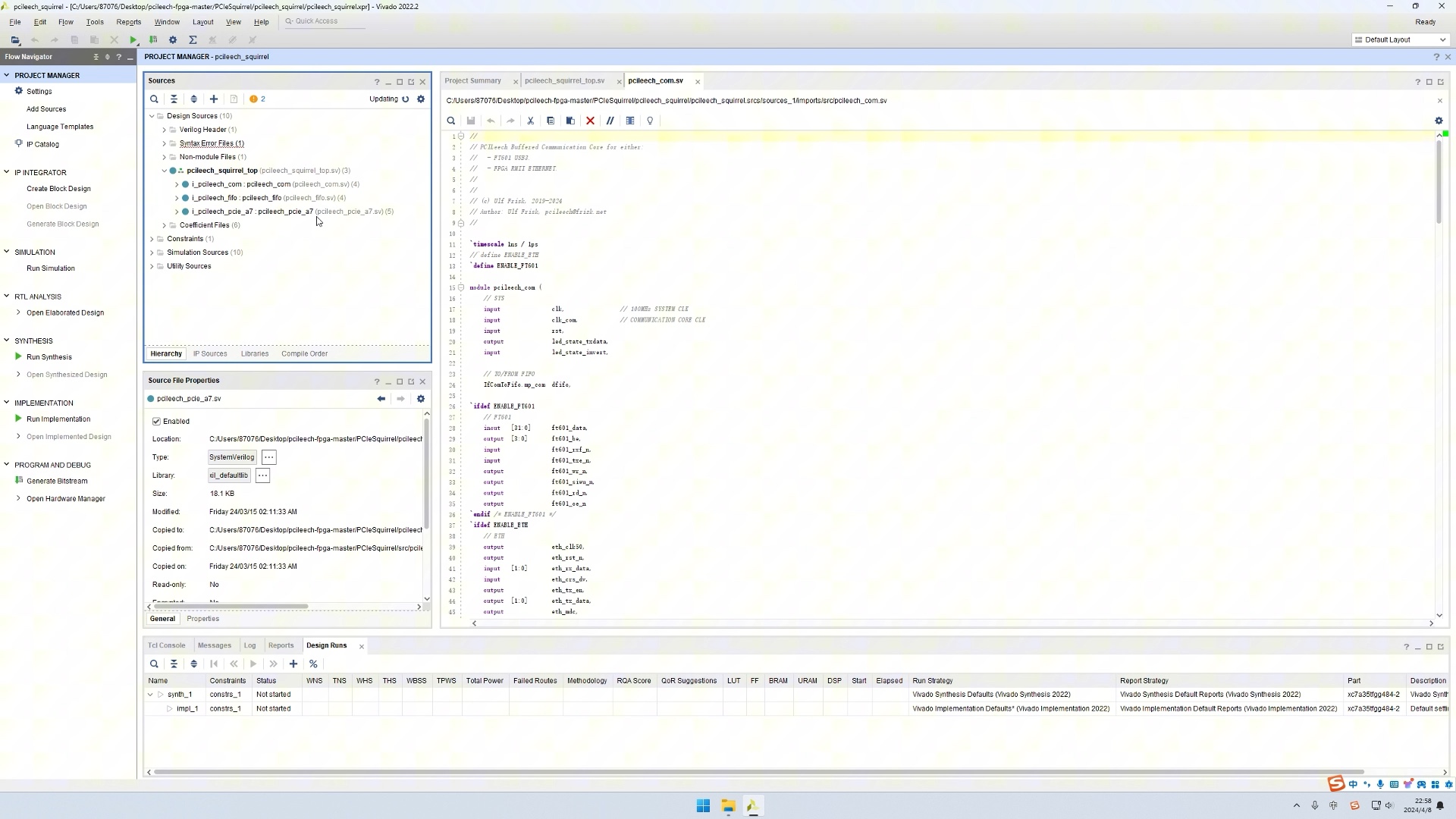Switch to Messages tab
1456x819 pixels.
(x=215, y=646)
